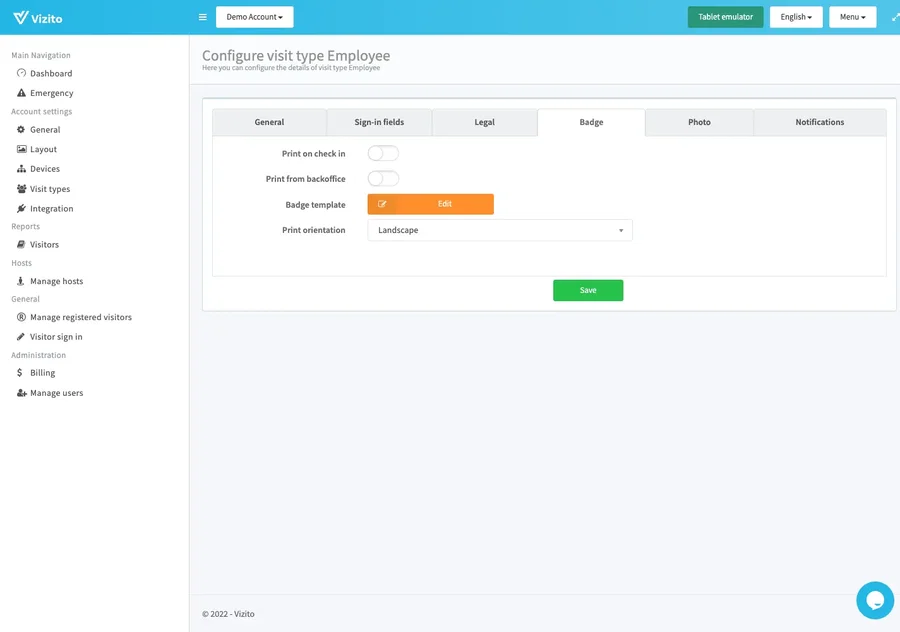Click the Billing dollar sign icon
Viewport: 900px width, 632px height.
21,373
